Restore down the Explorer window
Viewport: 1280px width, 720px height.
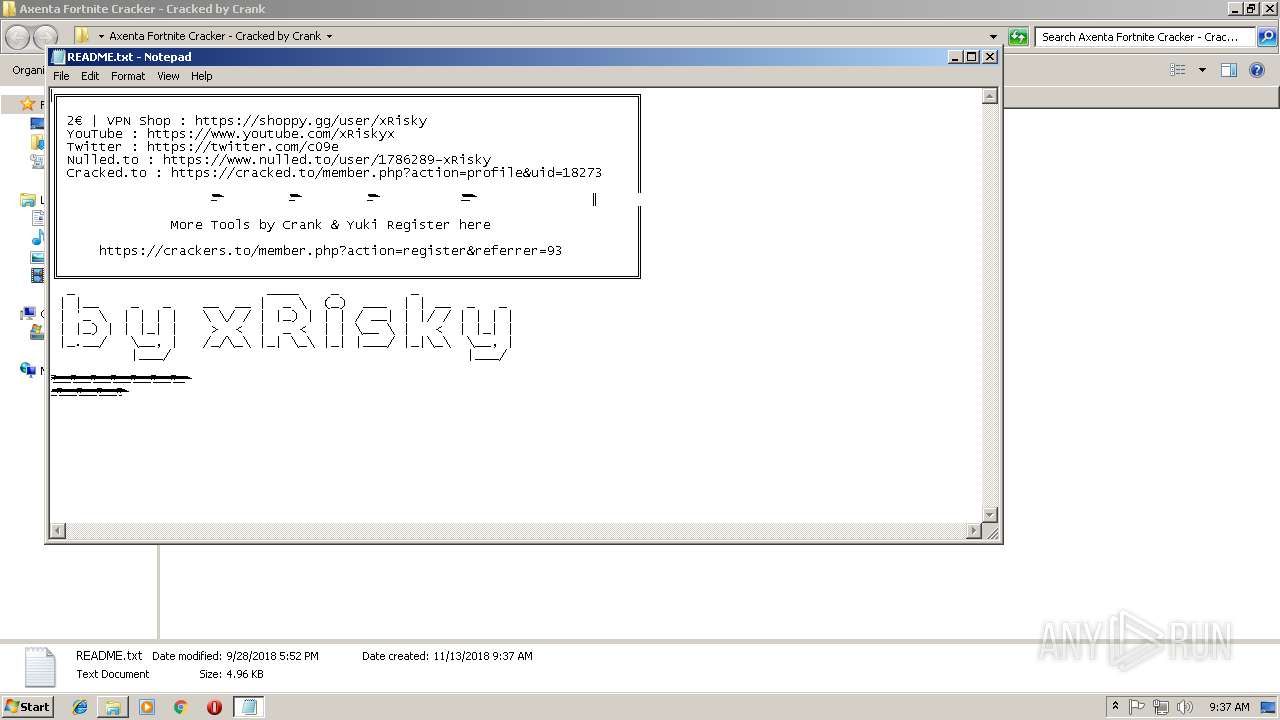[1250, 9]
